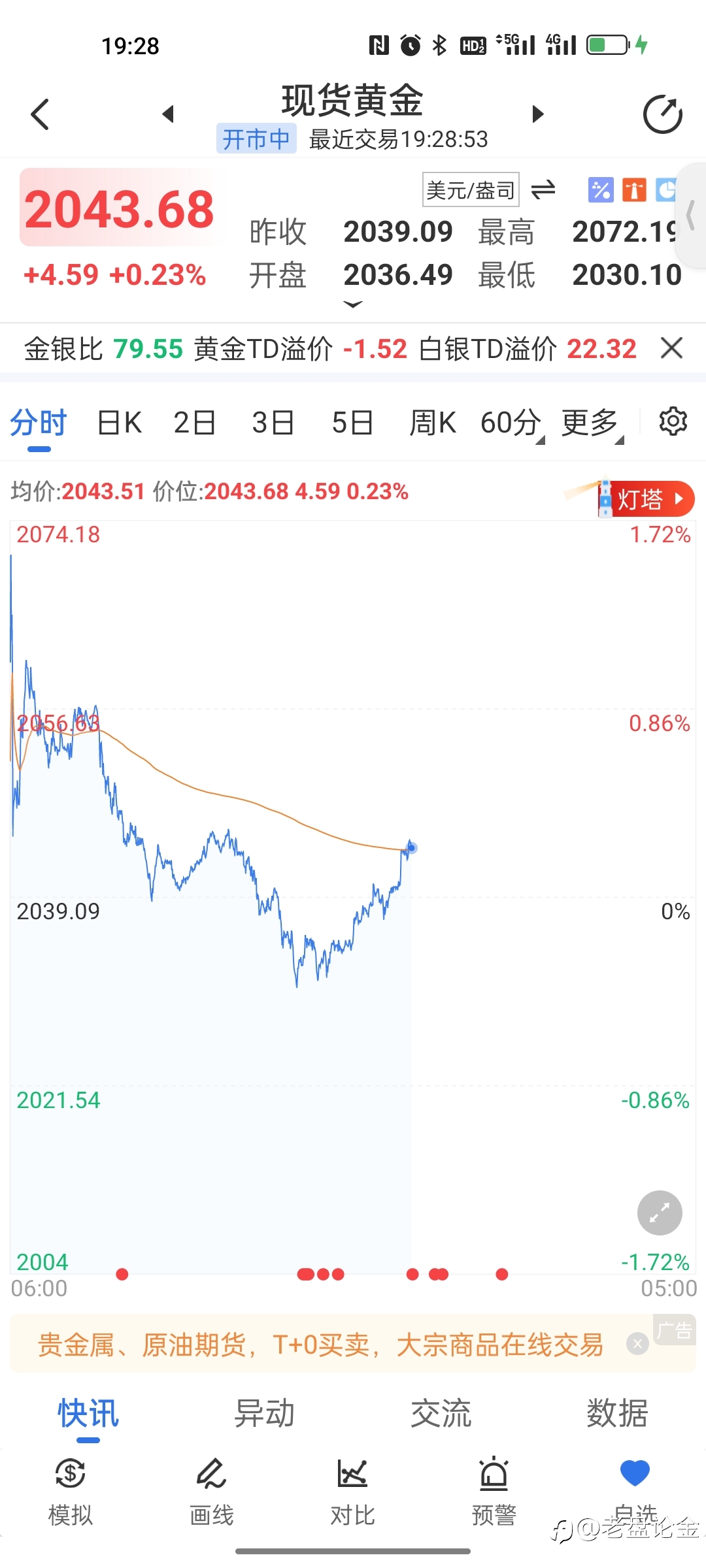
Task: Tap the back arrow icon
Action: (41, 114)
